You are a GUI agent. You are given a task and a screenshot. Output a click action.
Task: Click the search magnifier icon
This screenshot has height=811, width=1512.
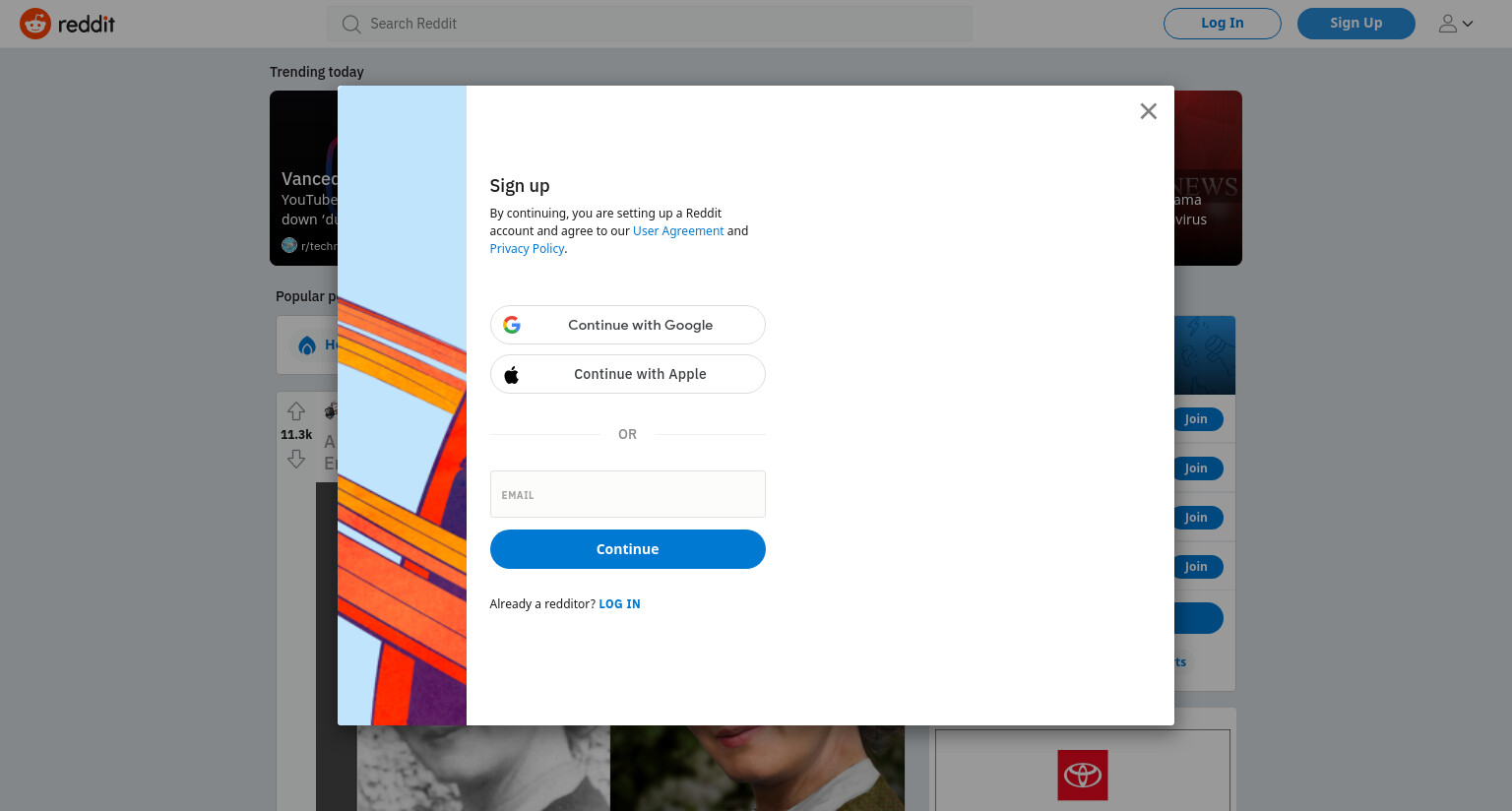coord(350,24)
